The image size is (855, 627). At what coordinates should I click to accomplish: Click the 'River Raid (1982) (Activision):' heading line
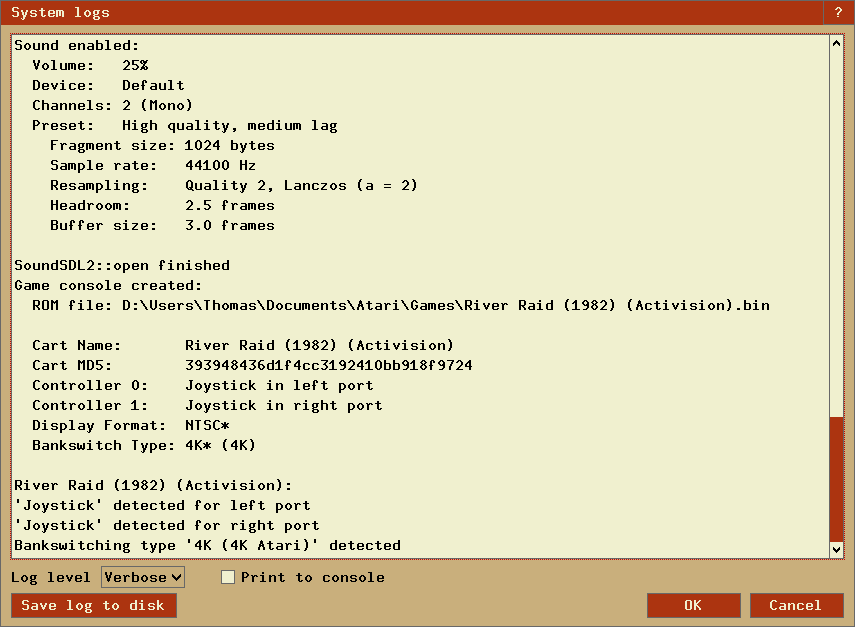click(x=153, y=485)
